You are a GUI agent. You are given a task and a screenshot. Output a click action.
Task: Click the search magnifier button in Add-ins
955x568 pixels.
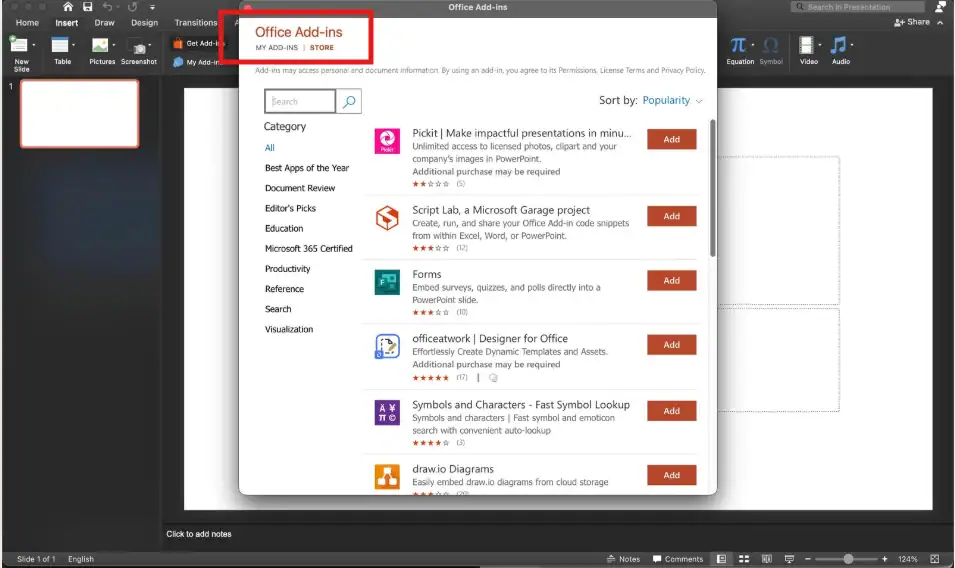click(x=349, y=101)
